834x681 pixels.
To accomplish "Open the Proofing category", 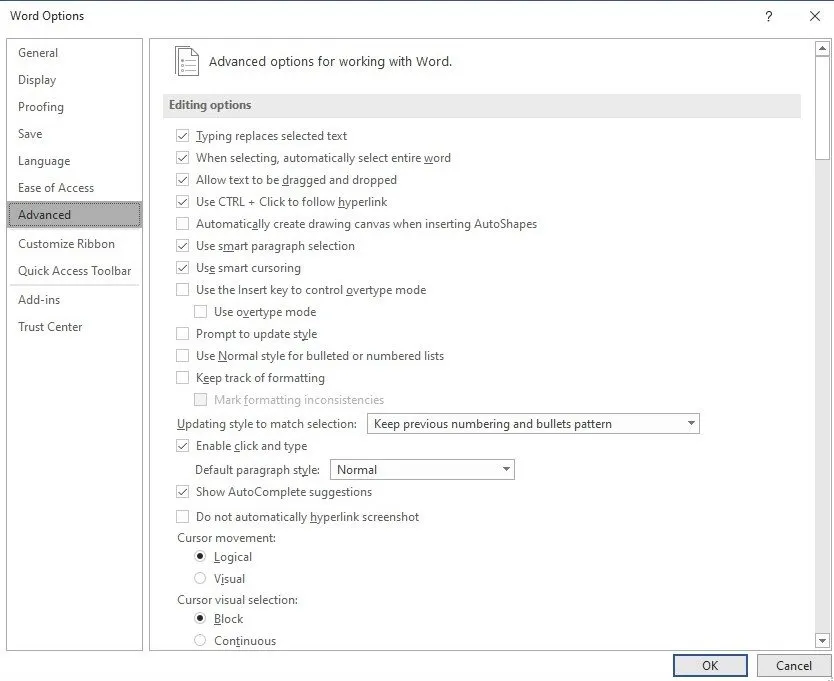I will click(x=41, y=107).
